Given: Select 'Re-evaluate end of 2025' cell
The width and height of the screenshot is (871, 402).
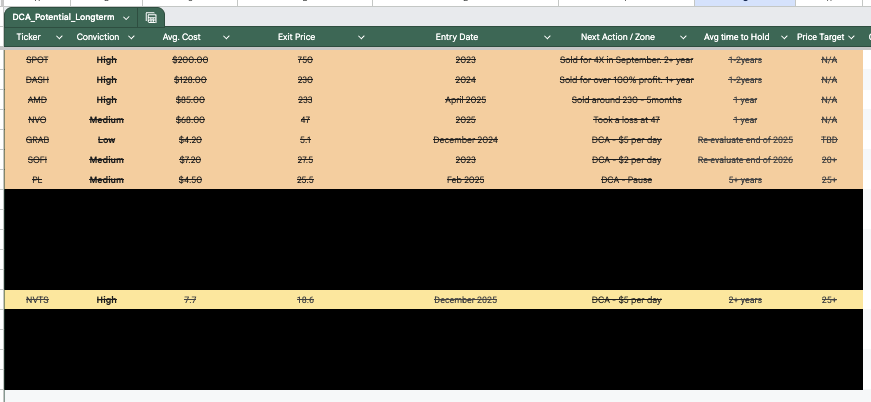Looking at the screenshot, I should point(745,140).
